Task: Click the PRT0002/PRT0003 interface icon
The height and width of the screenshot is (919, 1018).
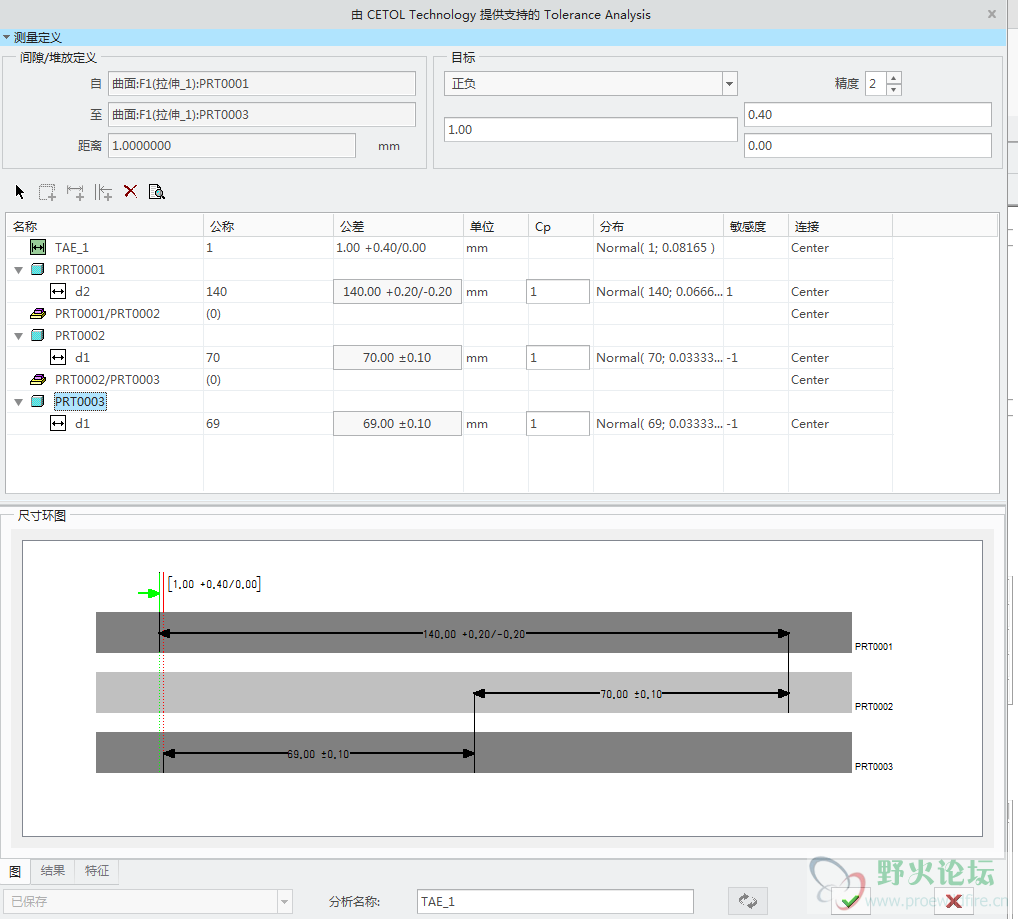Action: tap(38, 380)
